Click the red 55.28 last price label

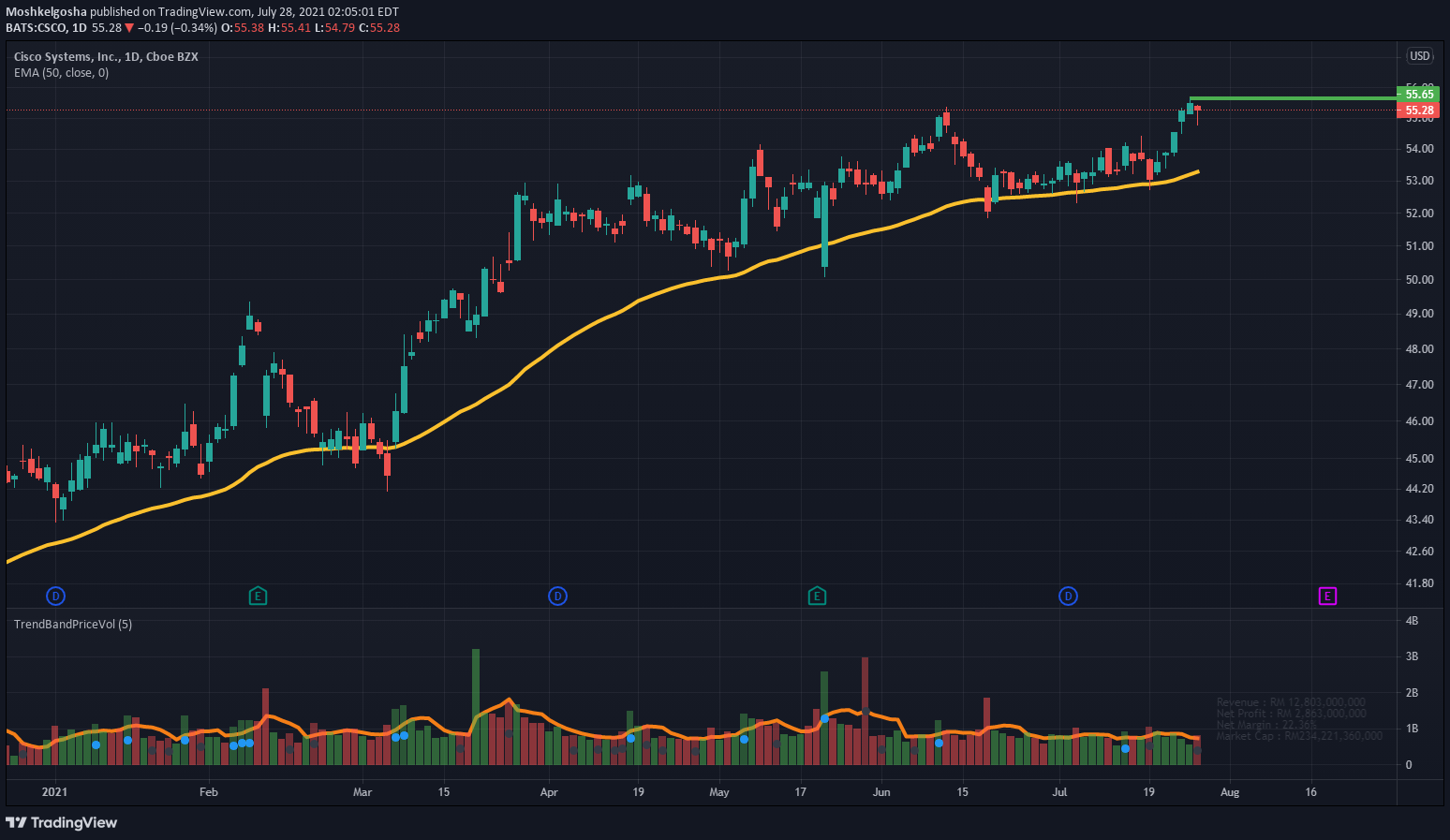pyautogui.click(x=1419, y=110)
